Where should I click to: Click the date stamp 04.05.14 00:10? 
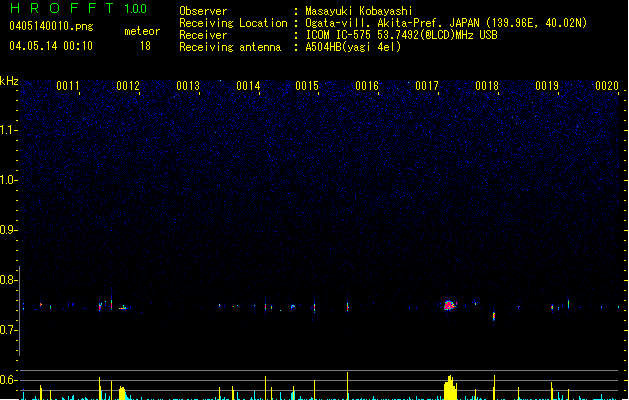point(51,46)
